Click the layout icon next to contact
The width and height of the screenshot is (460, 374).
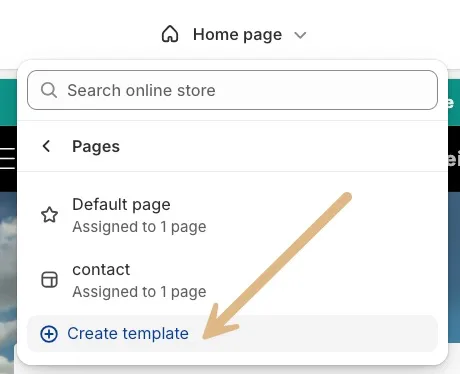click(49, 279)
